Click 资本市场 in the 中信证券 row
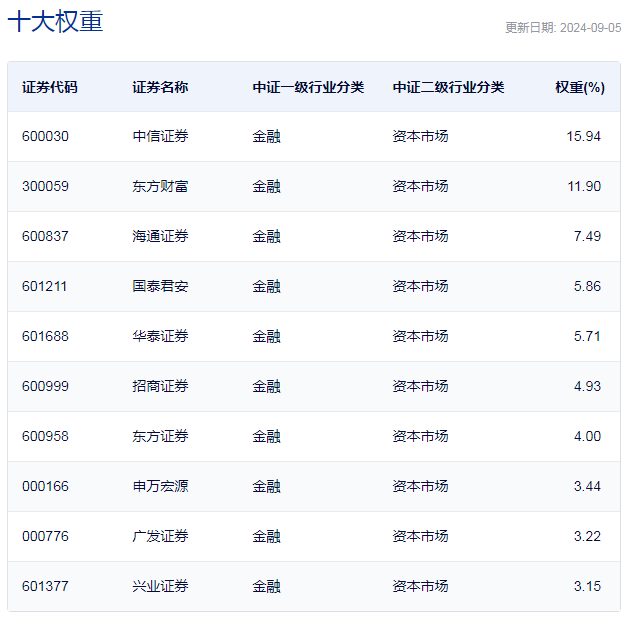Viewport: 626px width, 618px height. click(x=420, y=137)
